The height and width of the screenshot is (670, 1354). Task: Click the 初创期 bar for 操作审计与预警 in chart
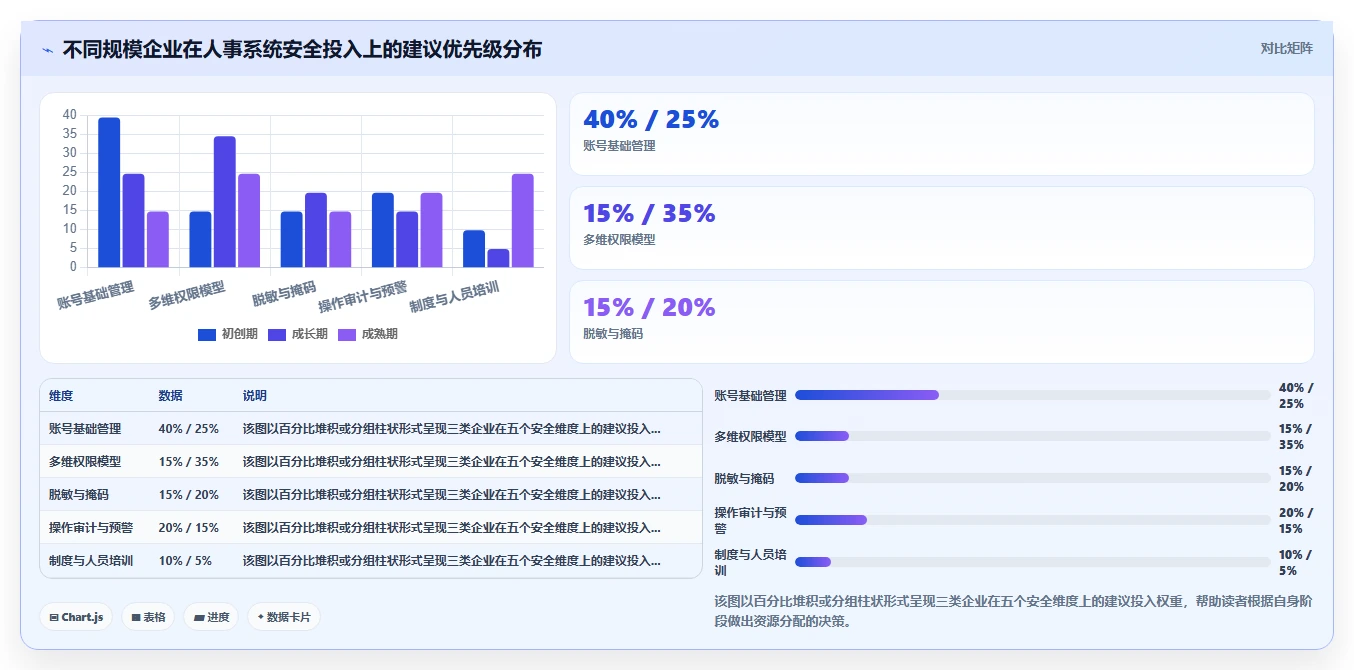(383, 230)
